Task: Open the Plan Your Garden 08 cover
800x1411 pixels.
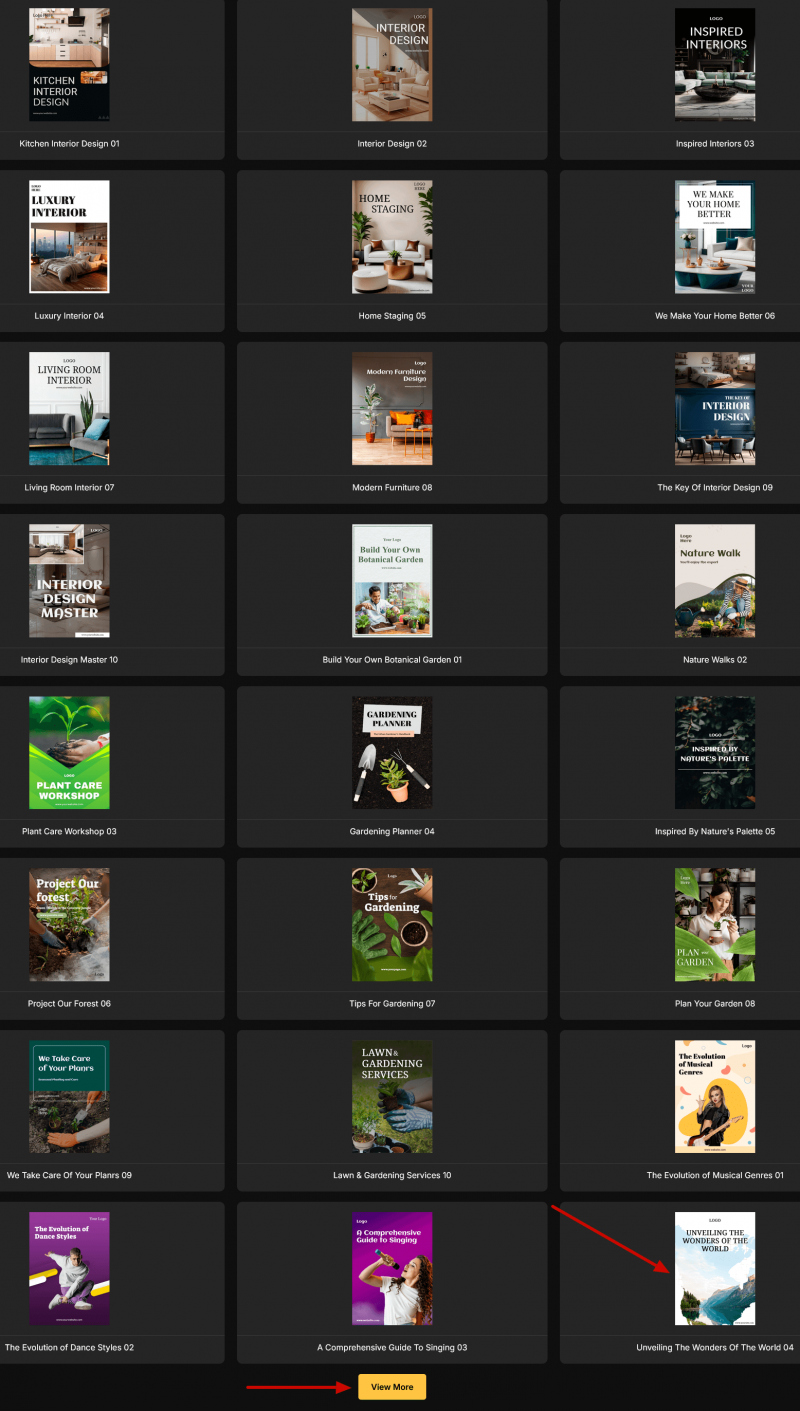Action: pyautogui.click(x=715, y=925)
